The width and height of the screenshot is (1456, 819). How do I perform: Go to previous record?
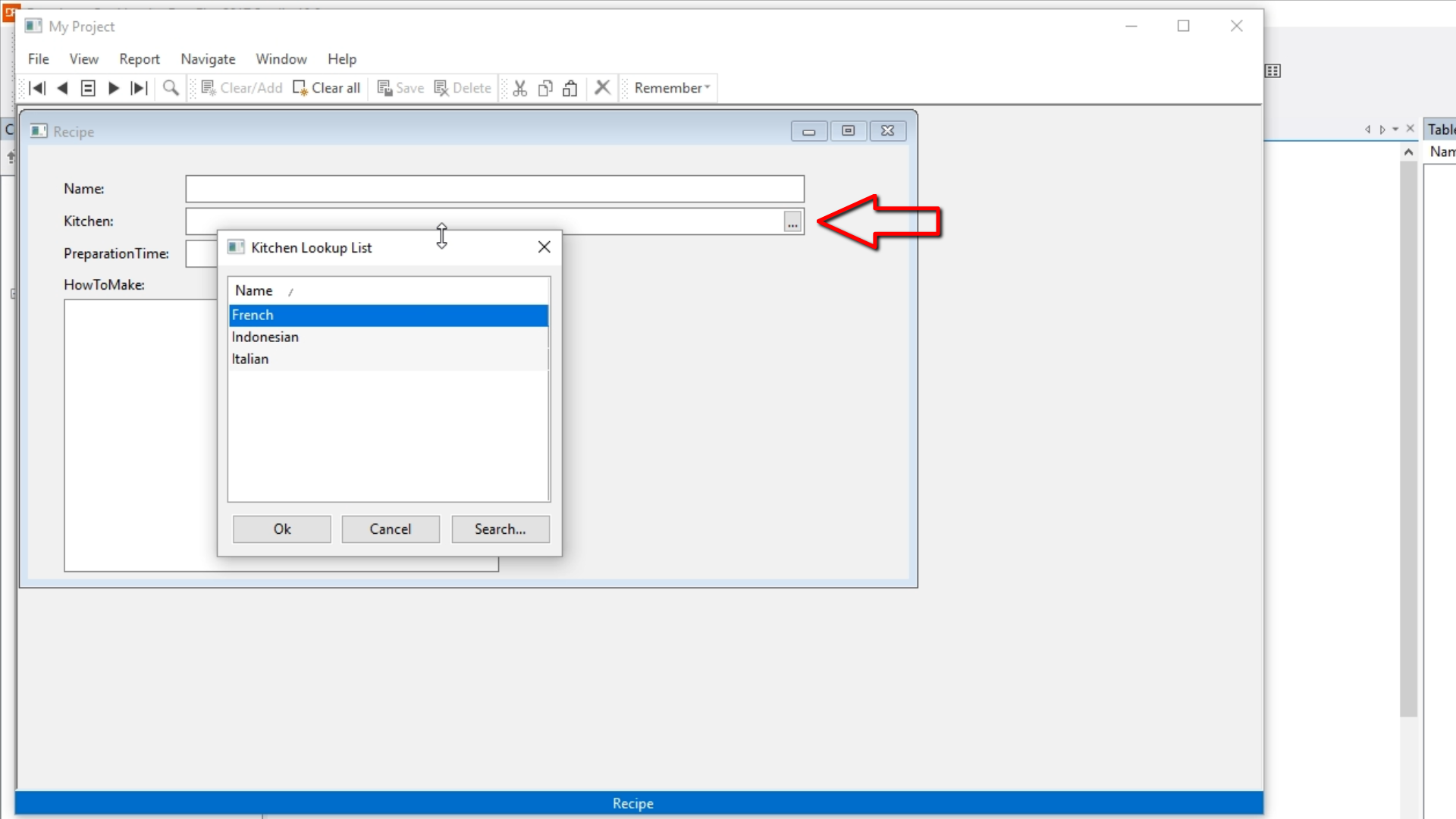tap(63, 88)
